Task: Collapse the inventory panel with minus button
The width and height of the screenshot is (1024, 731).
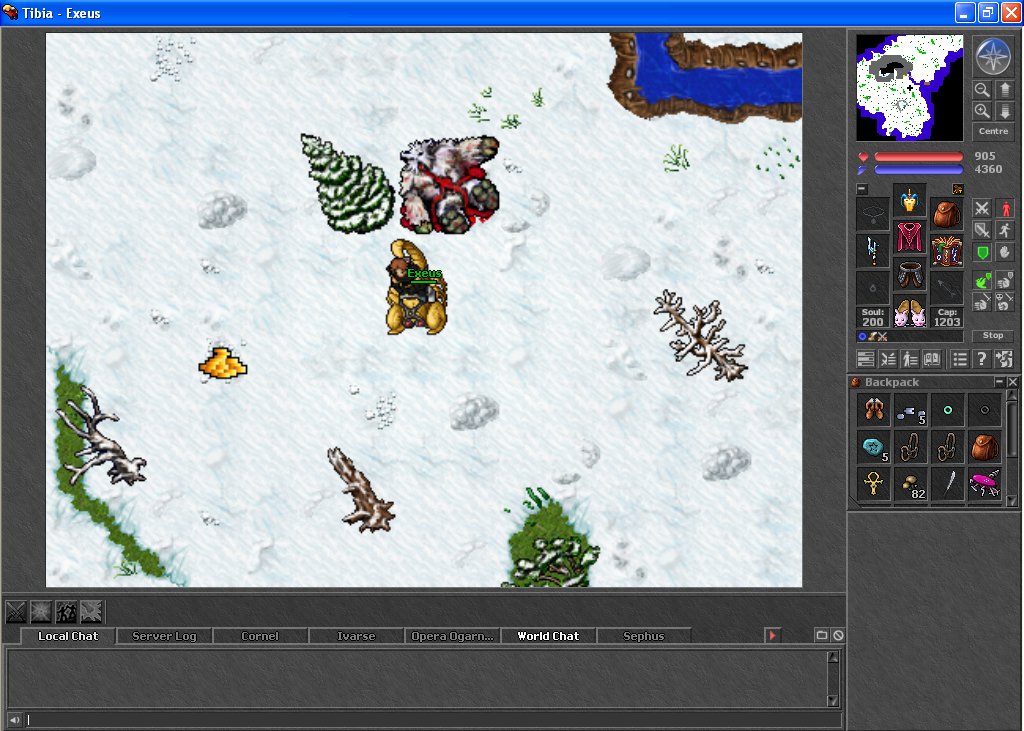Action: point(862,189)
